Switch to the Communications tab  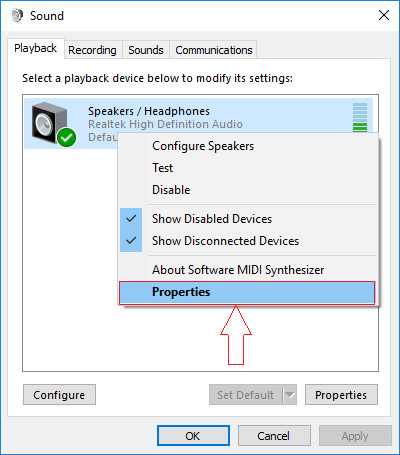[214, 50]
